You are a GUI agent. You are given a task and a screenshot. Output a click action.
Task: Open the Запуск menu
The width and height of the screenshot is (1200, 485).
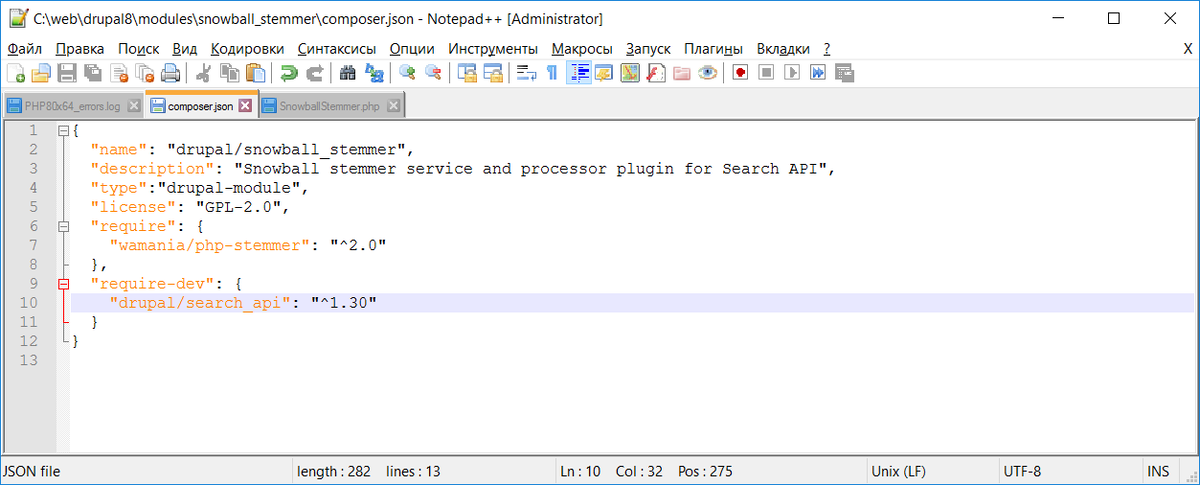(x=649, y=48)
